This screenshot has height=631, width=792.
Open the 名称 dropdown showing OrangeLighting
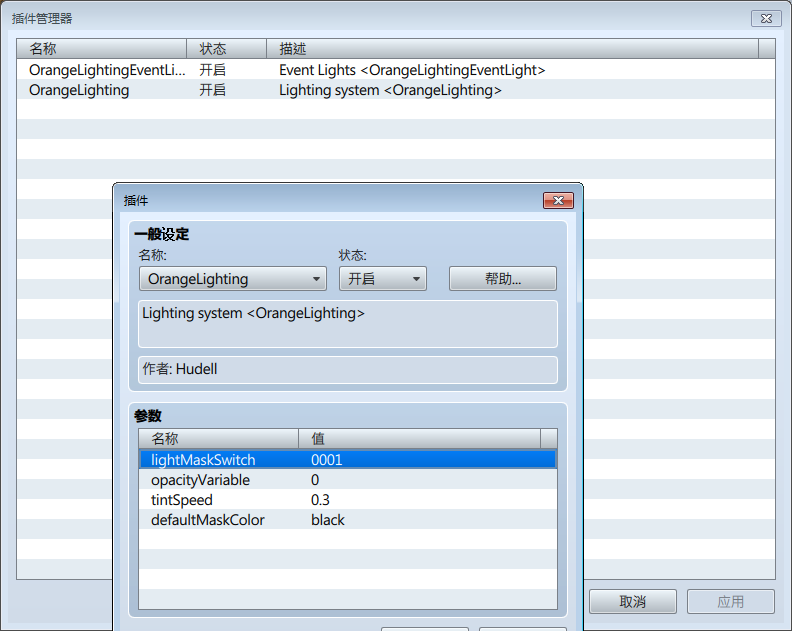coord(233,279)
